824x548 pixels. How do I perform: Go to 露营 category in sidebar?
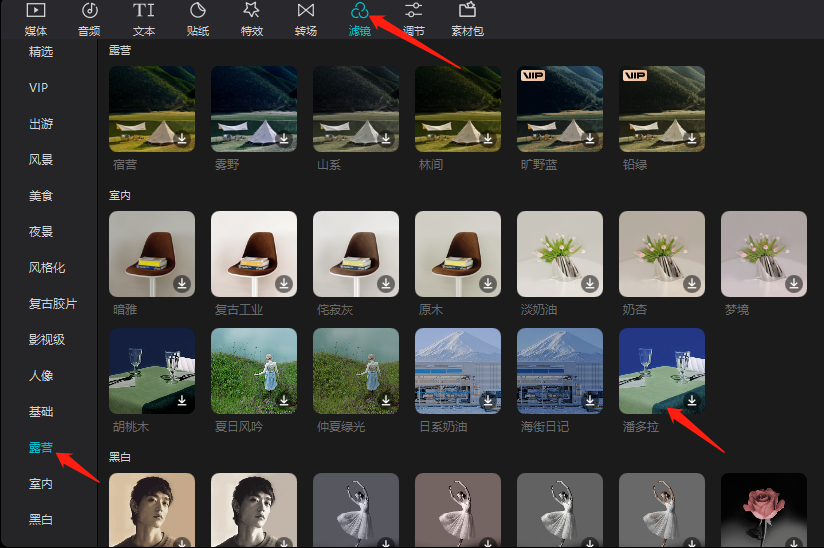pyautogui.click(x=41, y=447)
